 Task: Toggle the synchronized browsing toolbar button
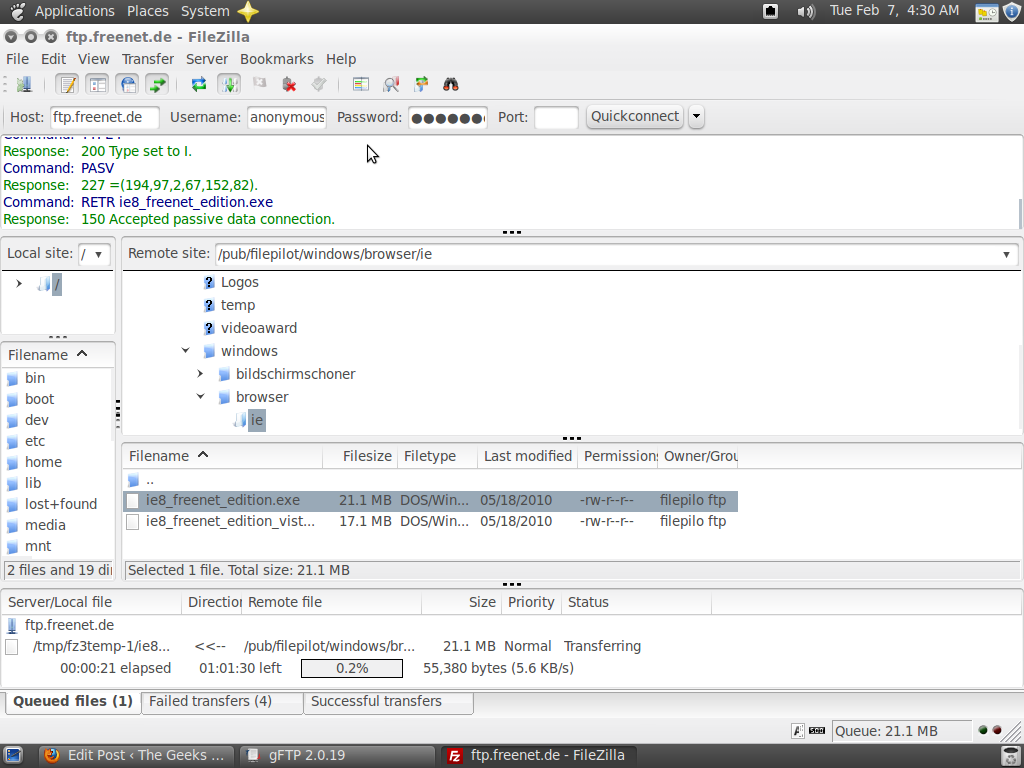[421, 84]
